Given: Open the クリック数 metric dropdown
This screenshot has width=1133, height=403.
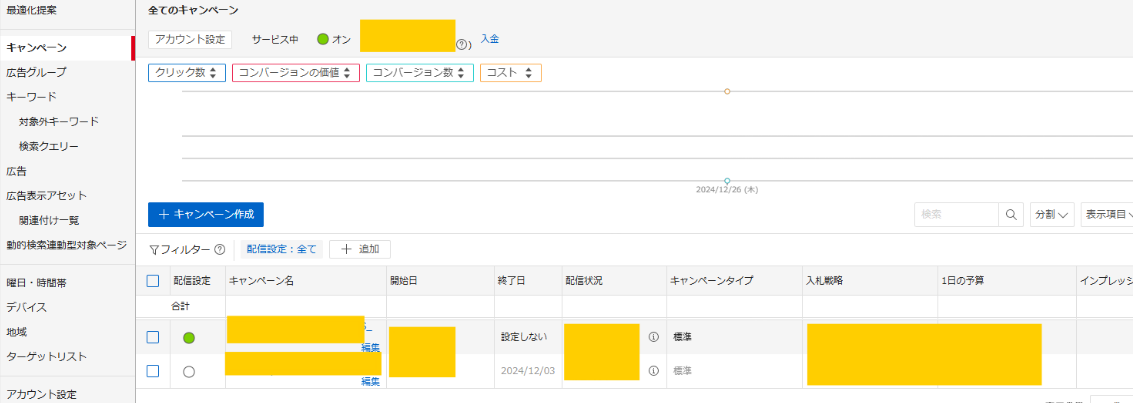Looking at the screenshot, I should click(x=186, y=73).
